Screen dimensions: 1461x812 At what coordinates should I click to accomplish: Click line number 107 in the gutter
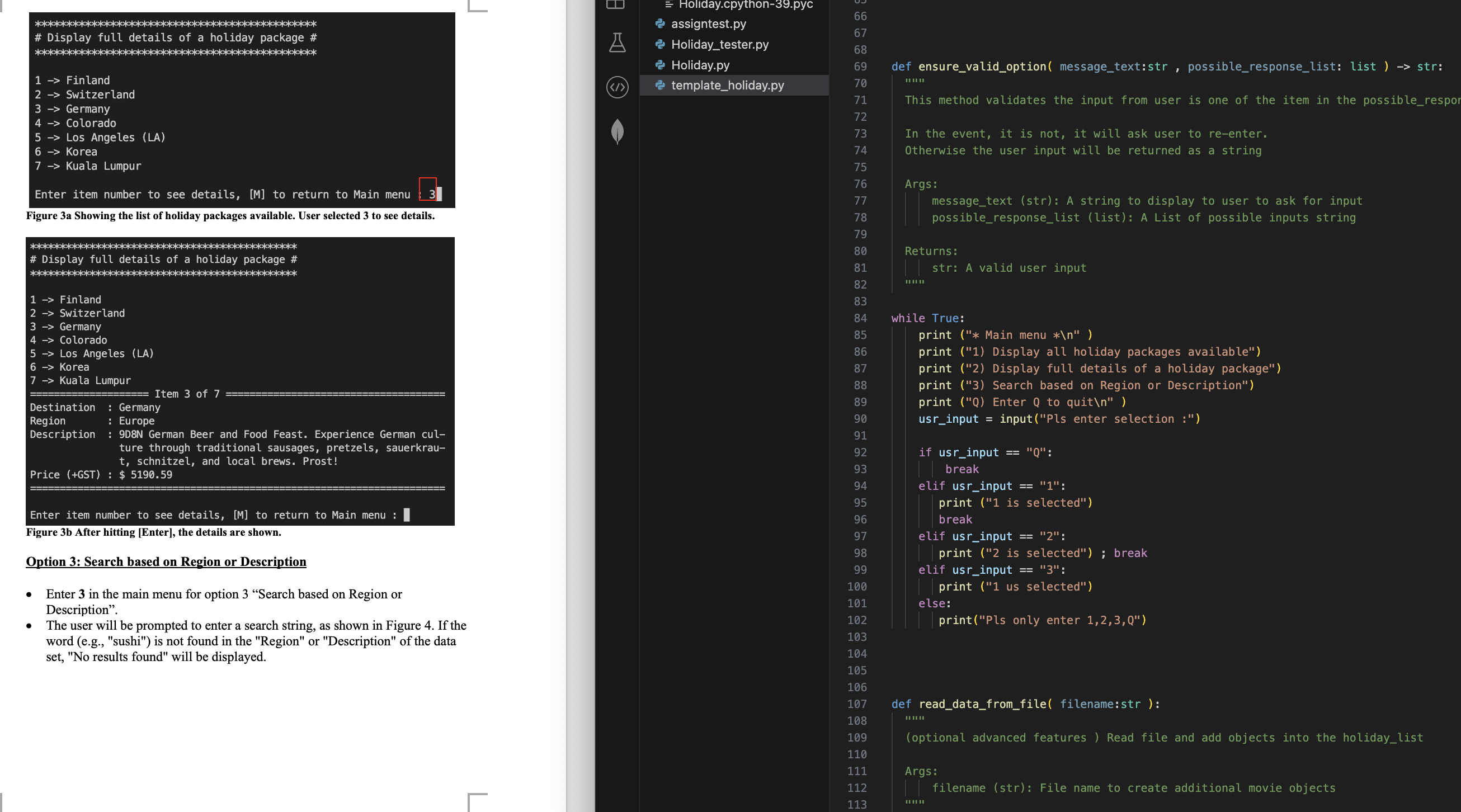[x=856, y=704]
